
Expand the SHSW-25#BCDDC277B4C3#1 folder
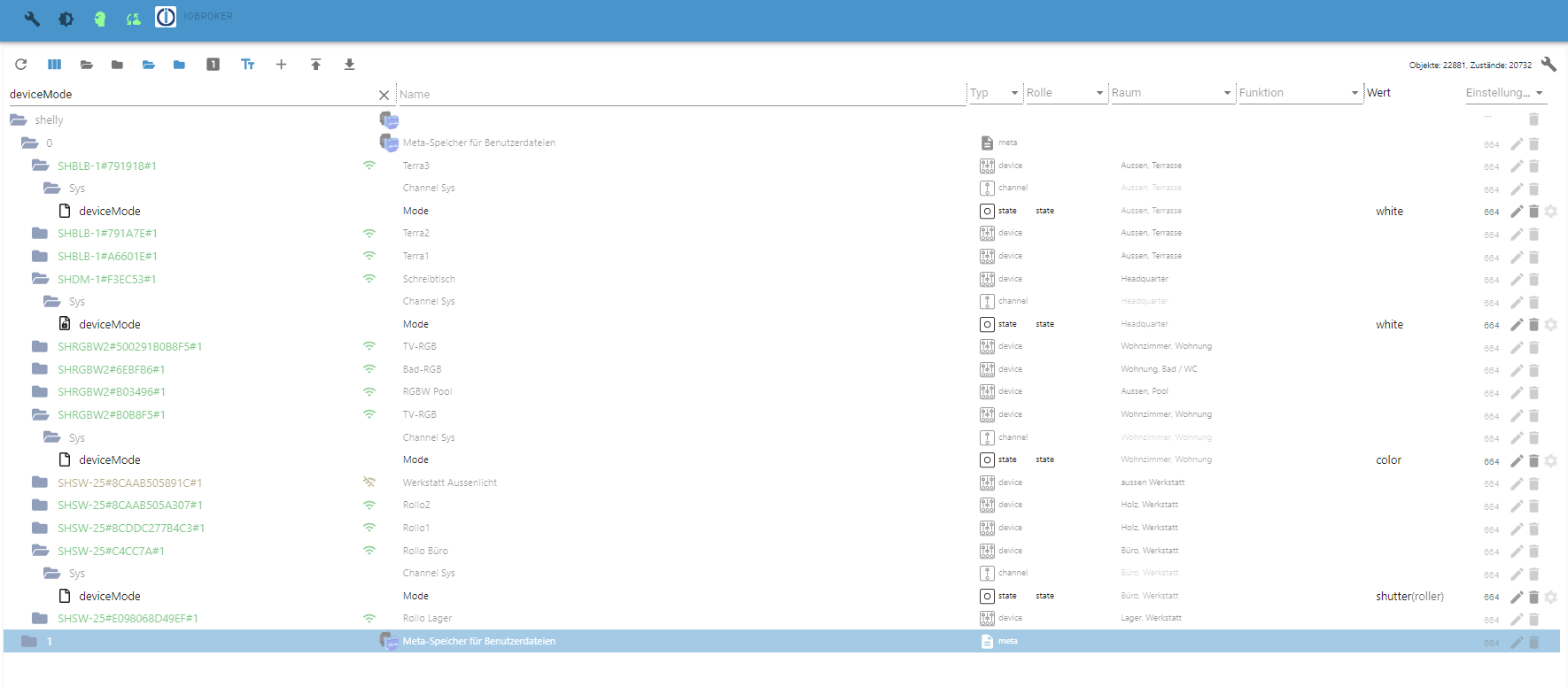coord(40,528)
